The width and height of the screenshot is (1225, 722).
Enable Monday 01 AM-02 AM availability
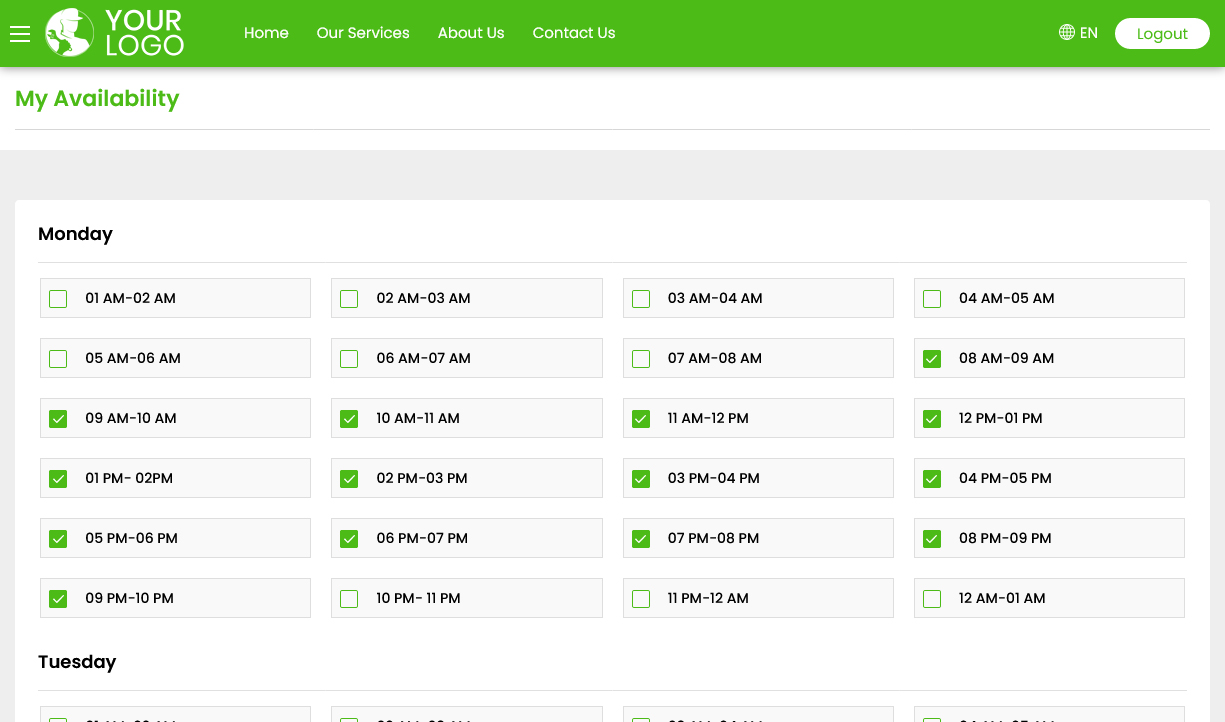pyautogui.click(x=57, y=298)
